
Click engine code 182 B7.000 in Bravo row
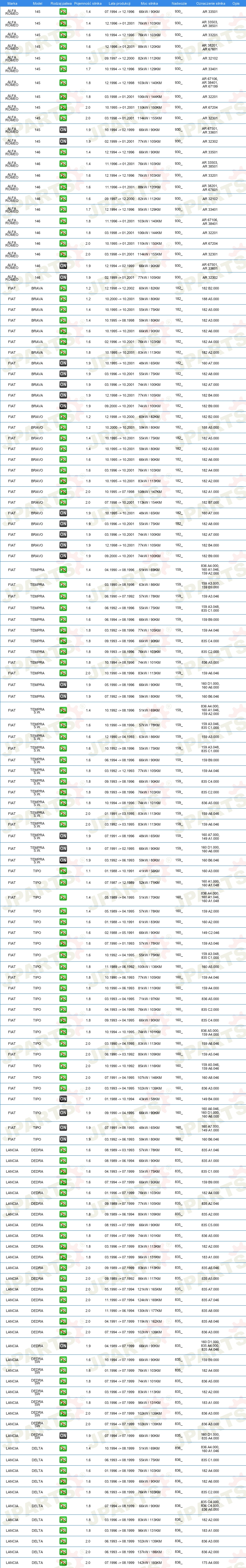tap(210, 502)
